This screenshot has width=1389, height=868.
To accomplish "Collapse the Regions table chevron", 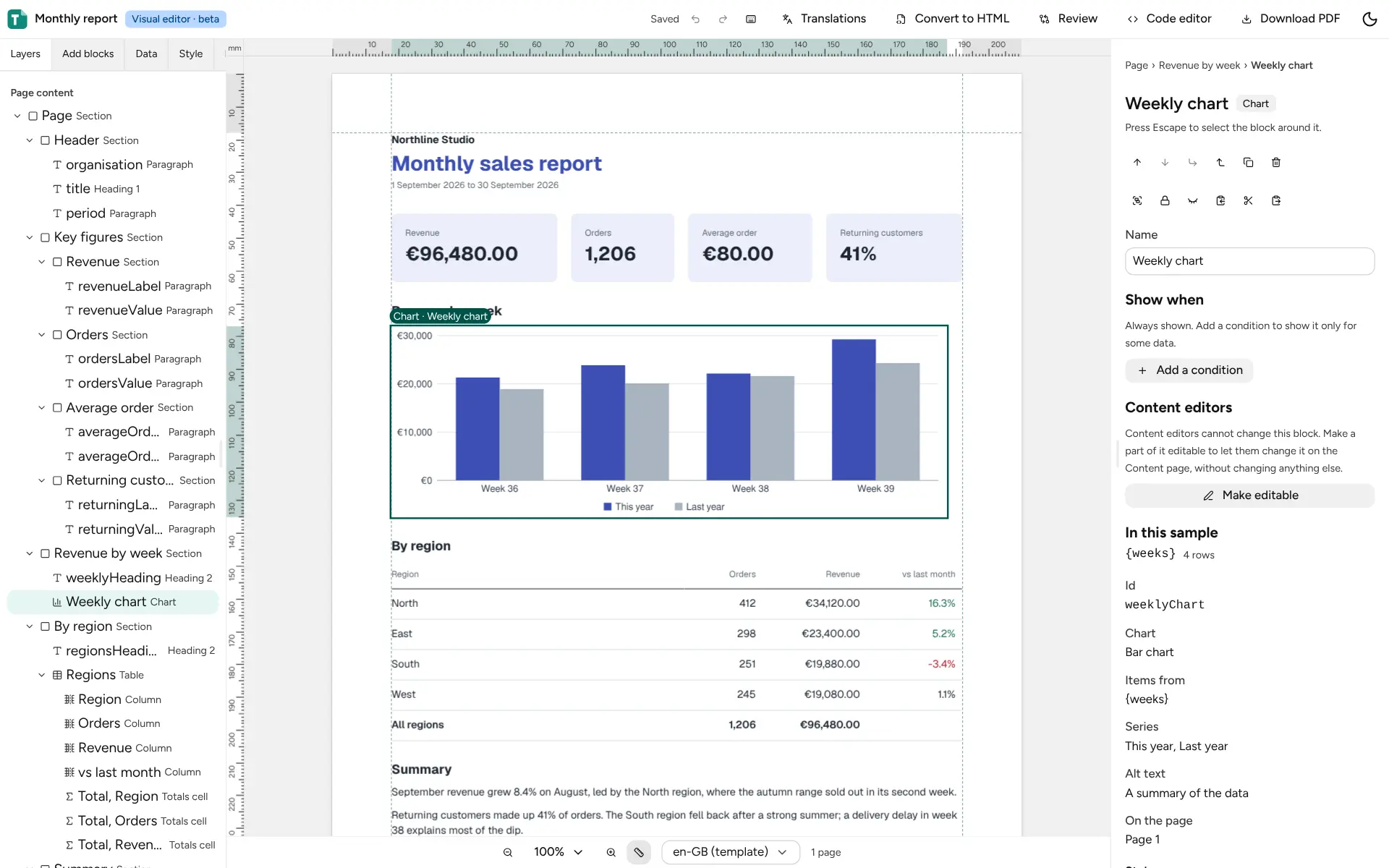I will 42,676.
